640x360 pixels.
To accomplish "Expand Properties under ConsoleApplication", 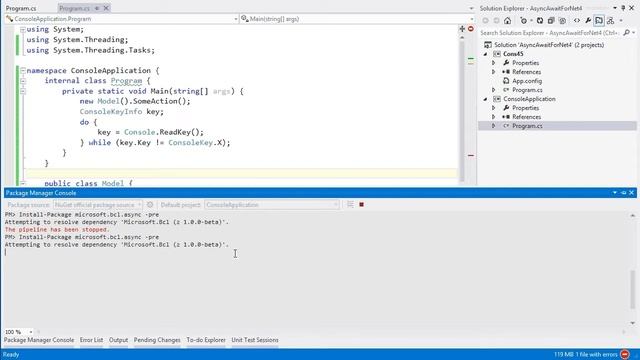I will tap(493, 108).
